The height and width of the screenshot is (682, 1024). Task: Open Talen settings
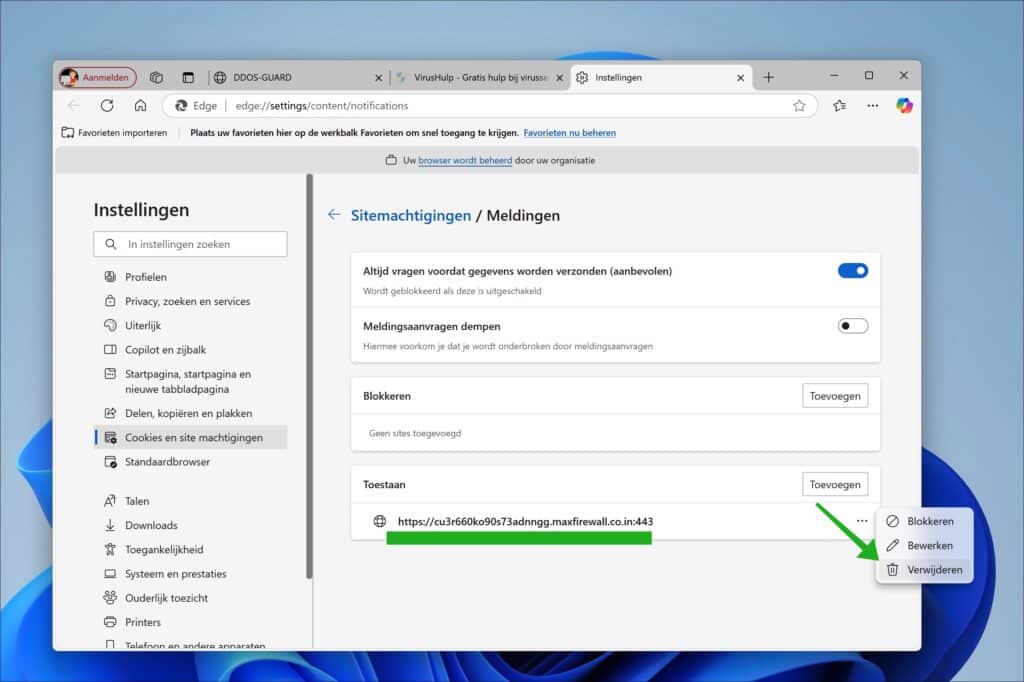[190, 501]
